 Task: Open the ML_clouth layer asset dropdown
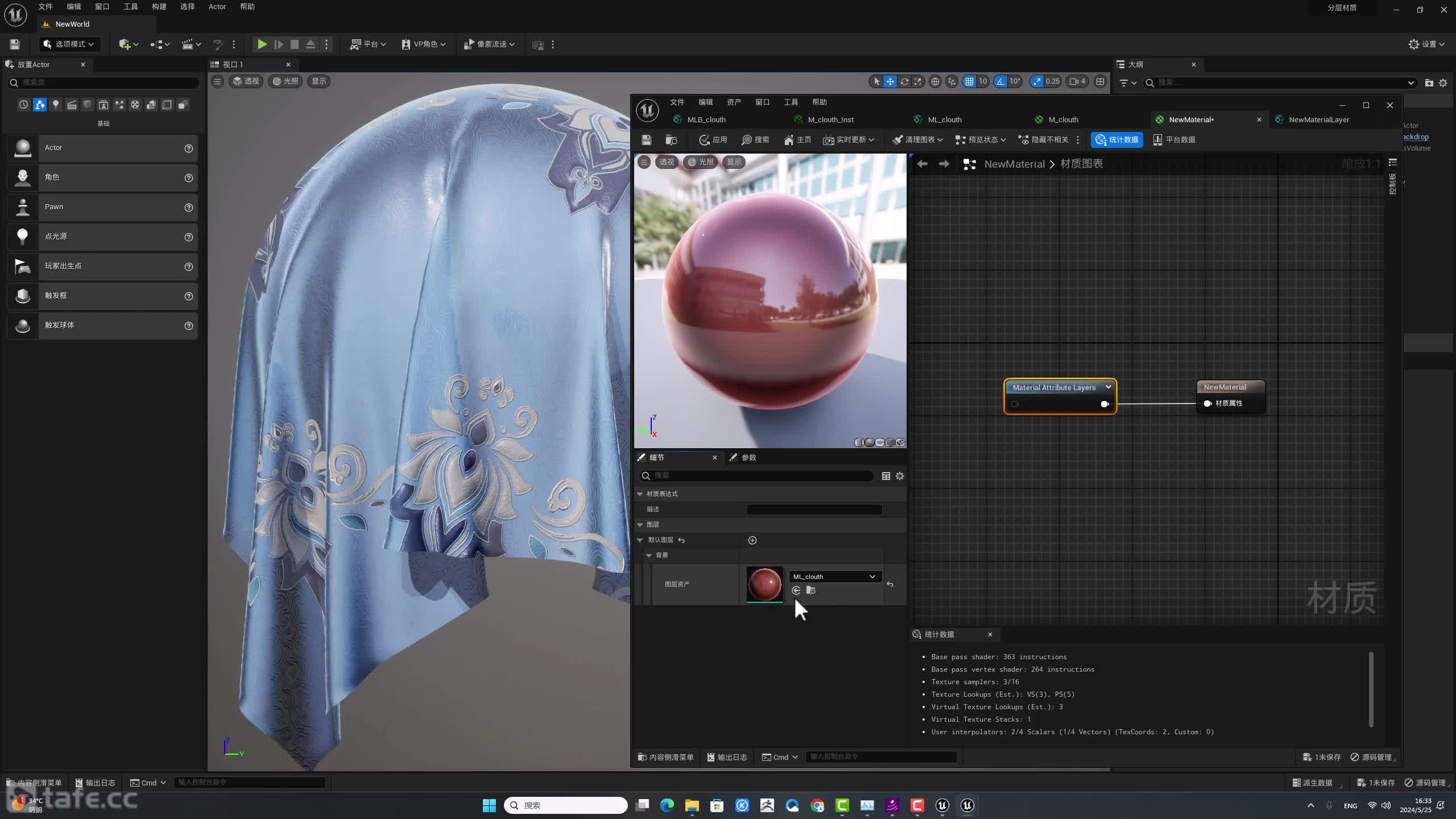[x=834, y=577]
